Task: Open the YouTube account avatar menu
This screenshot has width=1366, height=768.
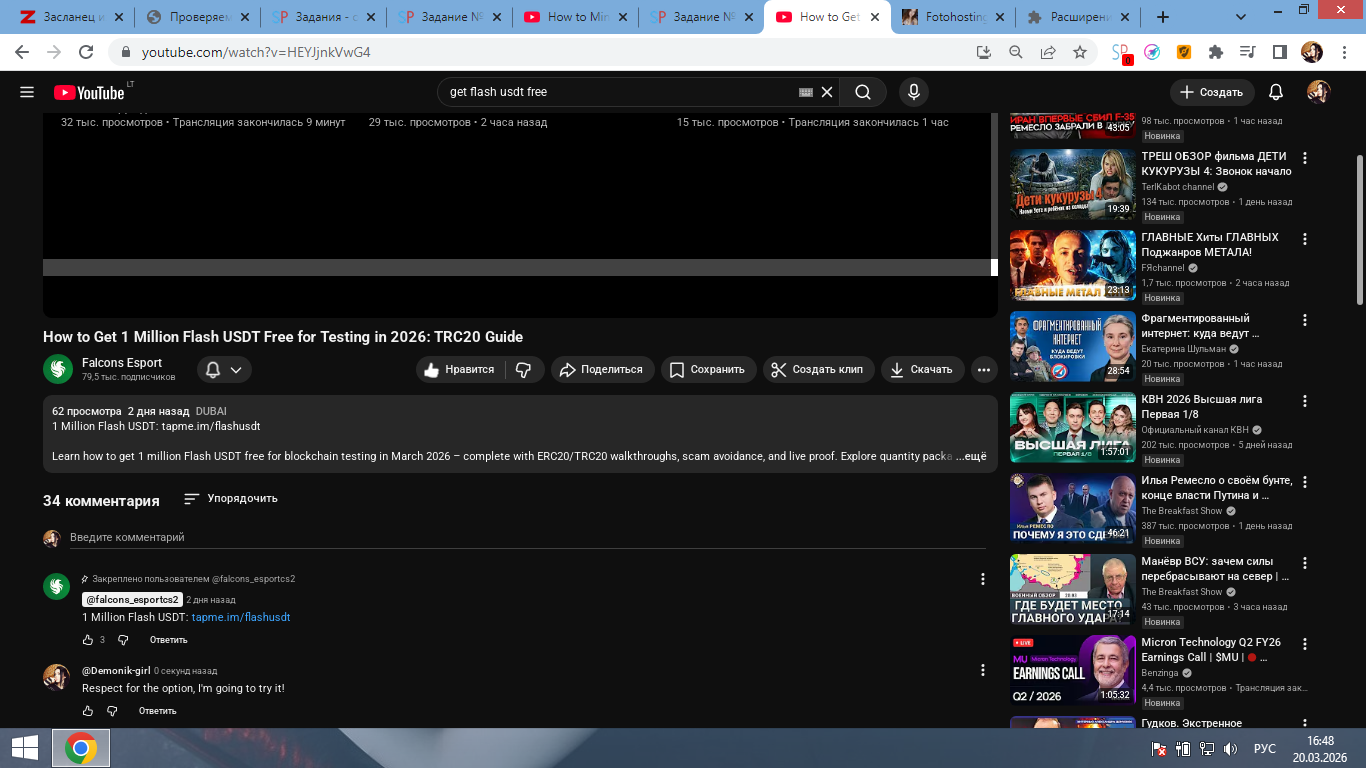Action: pyautogui.click(x=1319, y=92)
